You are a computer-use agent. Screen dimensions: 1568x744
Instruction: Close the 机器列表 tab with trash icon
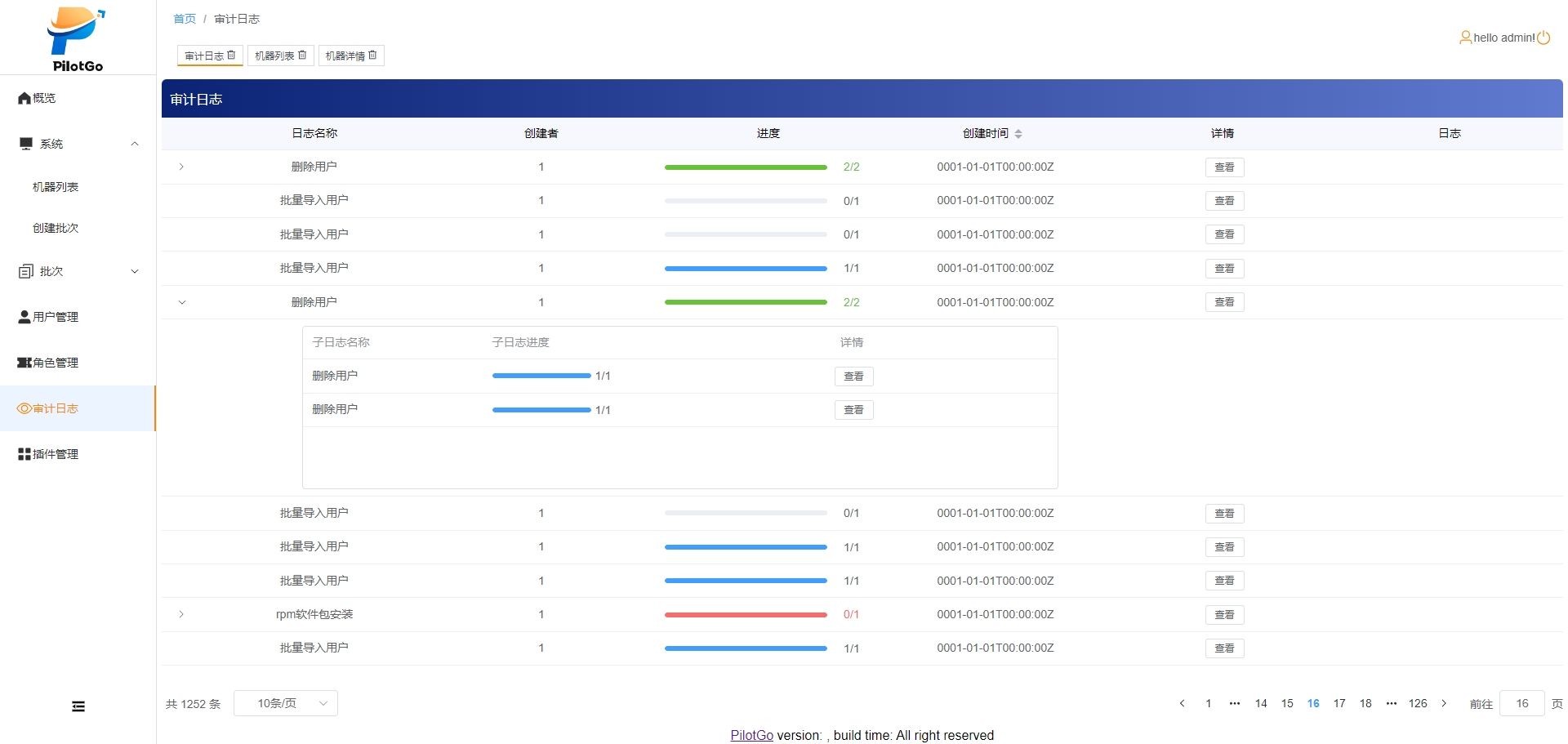tap(302, 55)
